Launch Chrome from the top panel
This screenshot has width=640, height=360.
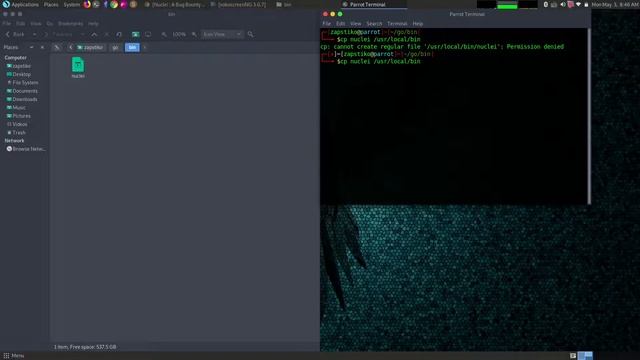point(114,4)
